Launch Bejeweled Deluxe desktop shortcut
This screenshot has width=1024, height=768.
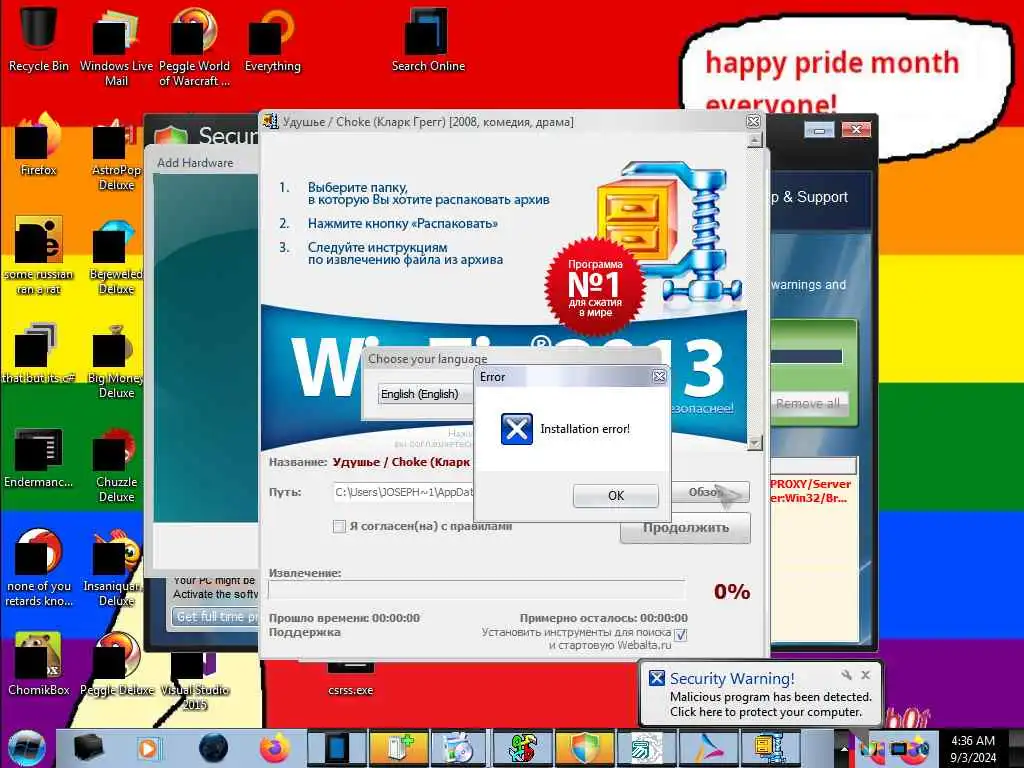point(116,256)
